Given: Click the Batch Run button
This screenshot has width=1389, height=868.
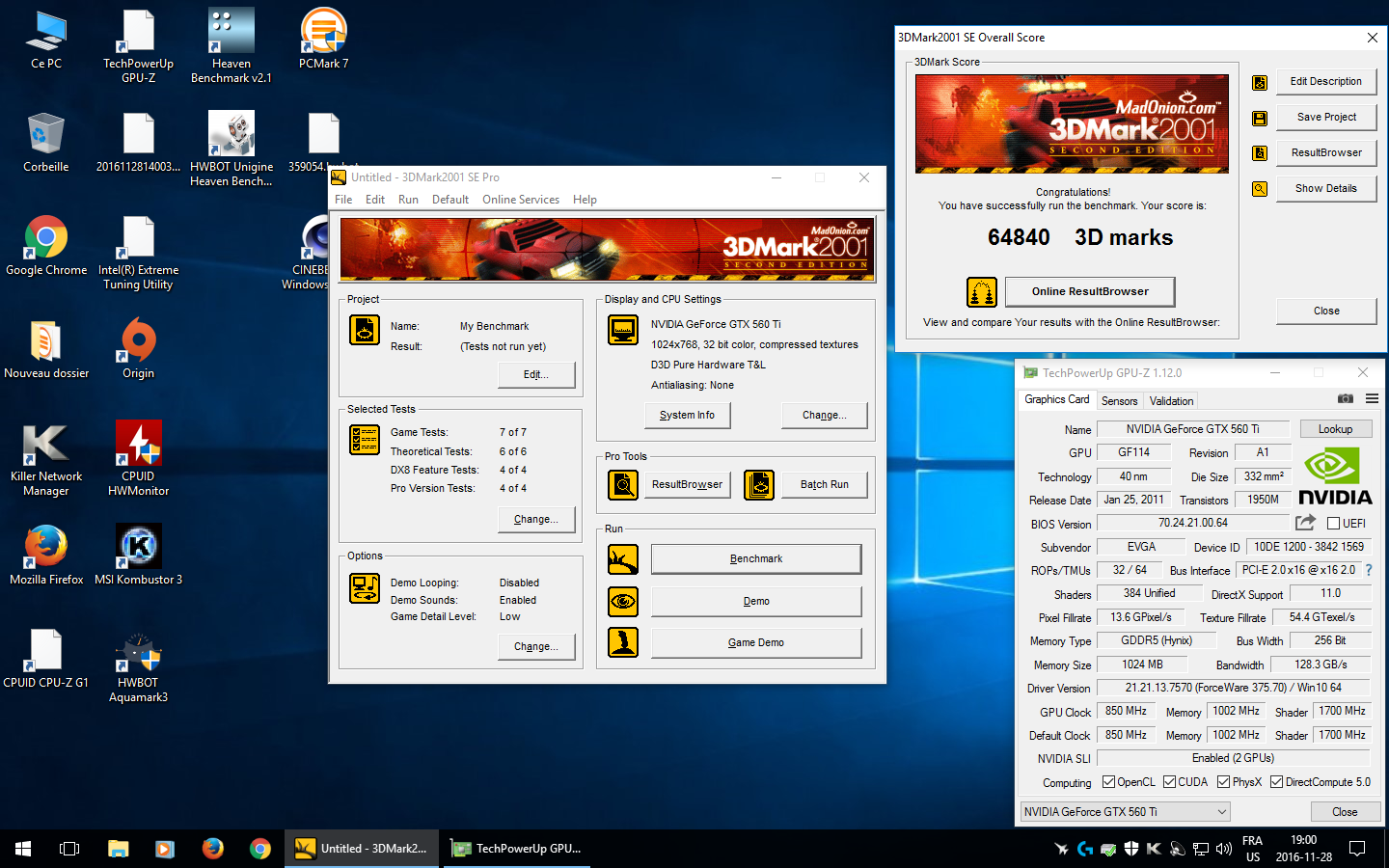Looking at the screenshot, I should [825, 485].
